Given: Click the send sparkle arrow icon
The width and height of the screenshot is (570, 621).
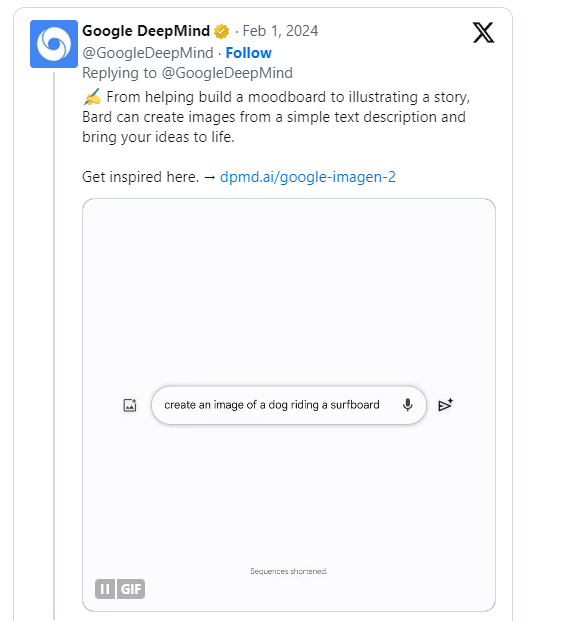Looking at the screenshot, I should [x=445, y=405].
